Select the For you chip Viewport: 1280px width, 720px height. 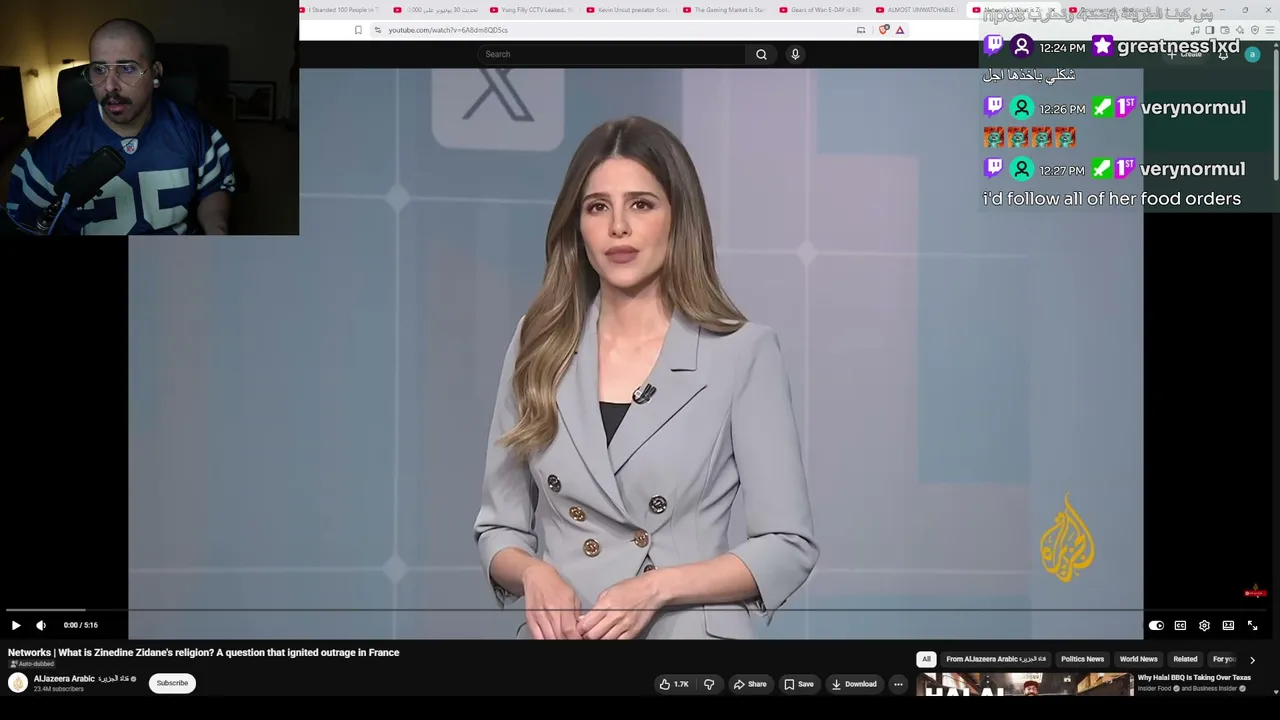pyautogui.click(x=1224, y=659)
